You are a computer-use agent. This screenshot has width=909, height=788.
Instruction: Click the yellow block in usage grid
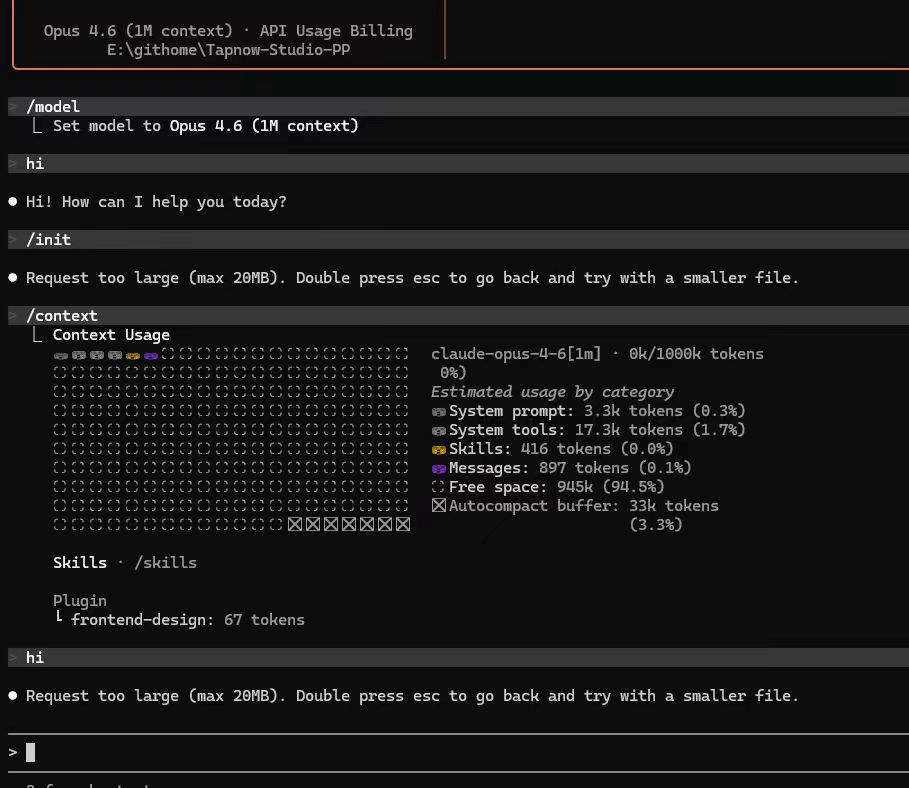[133, 355]
